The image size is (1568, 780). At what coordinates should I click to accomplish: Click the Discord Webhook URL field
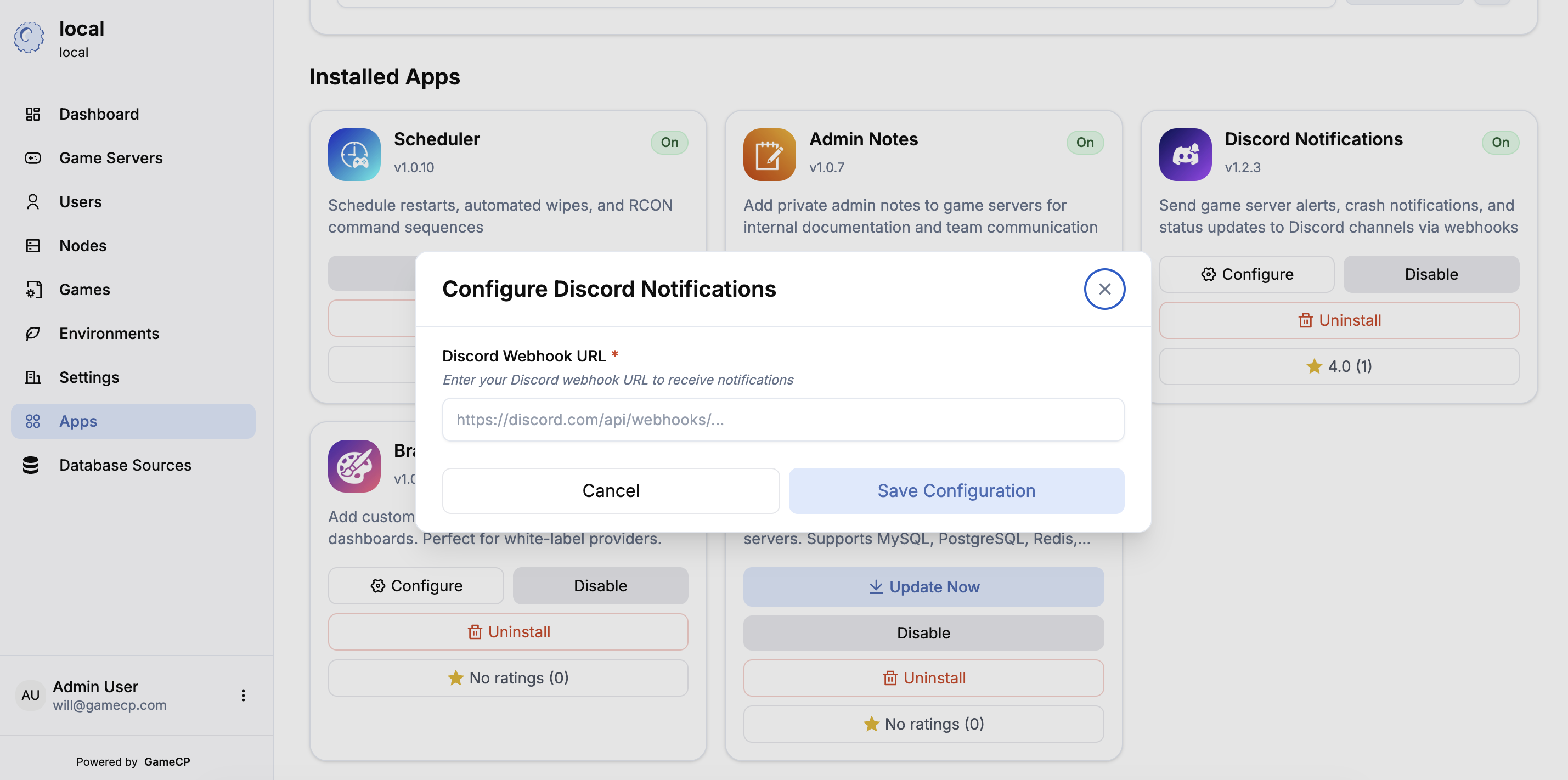[x=782, y=419]
